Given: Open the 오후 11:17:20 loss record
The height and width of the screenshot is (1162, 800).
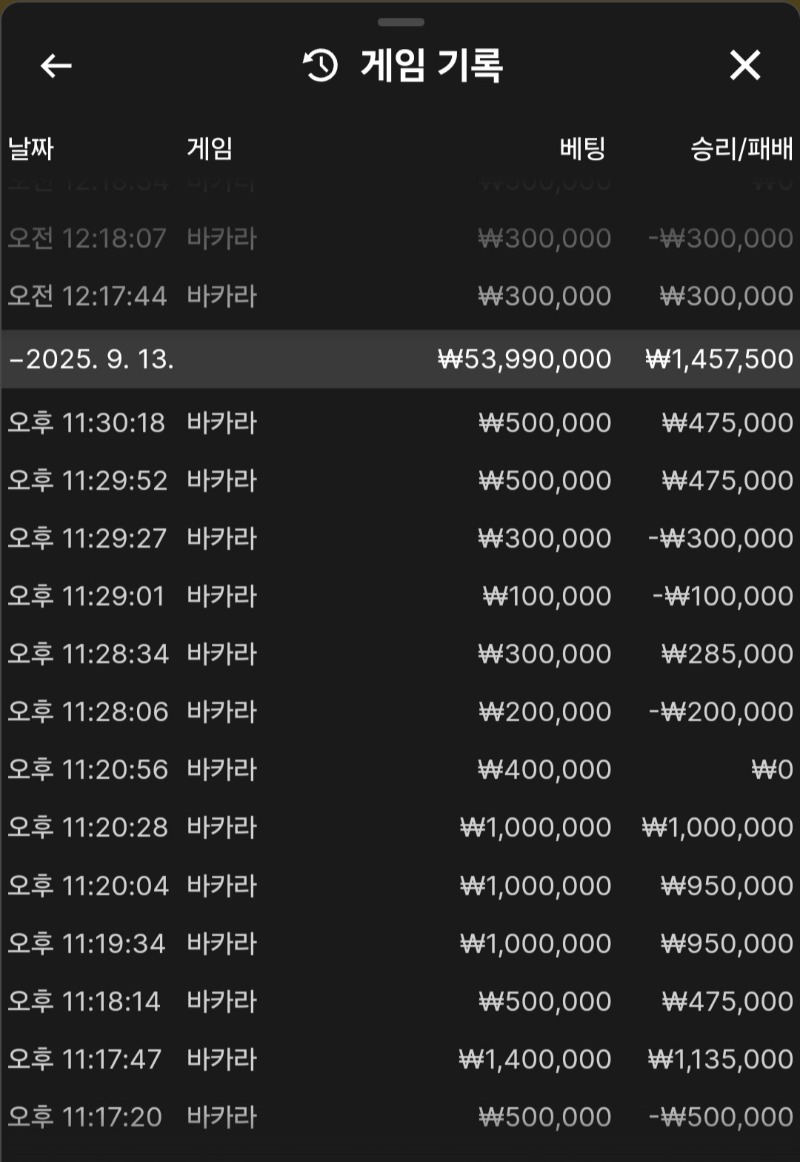Looking at the screenshot, I should [400, 1117].
